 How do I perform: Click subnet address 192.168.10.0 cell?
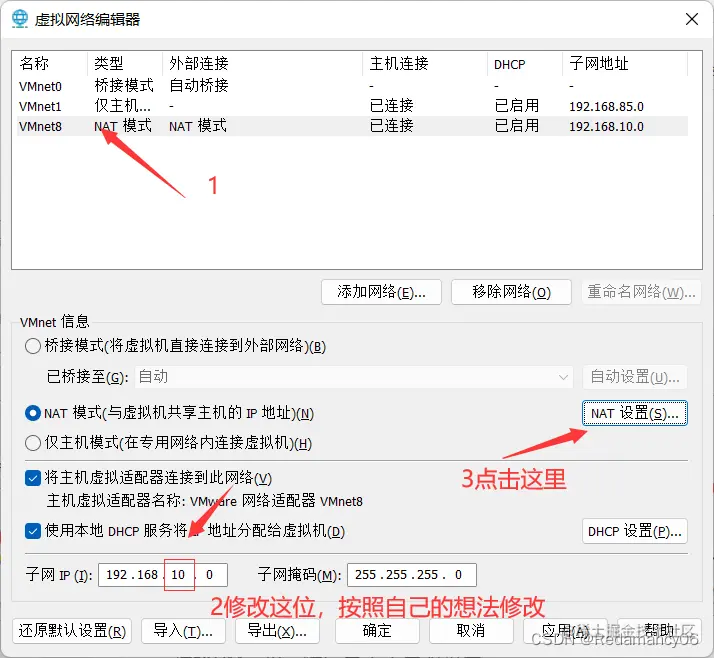click(606, 127)
